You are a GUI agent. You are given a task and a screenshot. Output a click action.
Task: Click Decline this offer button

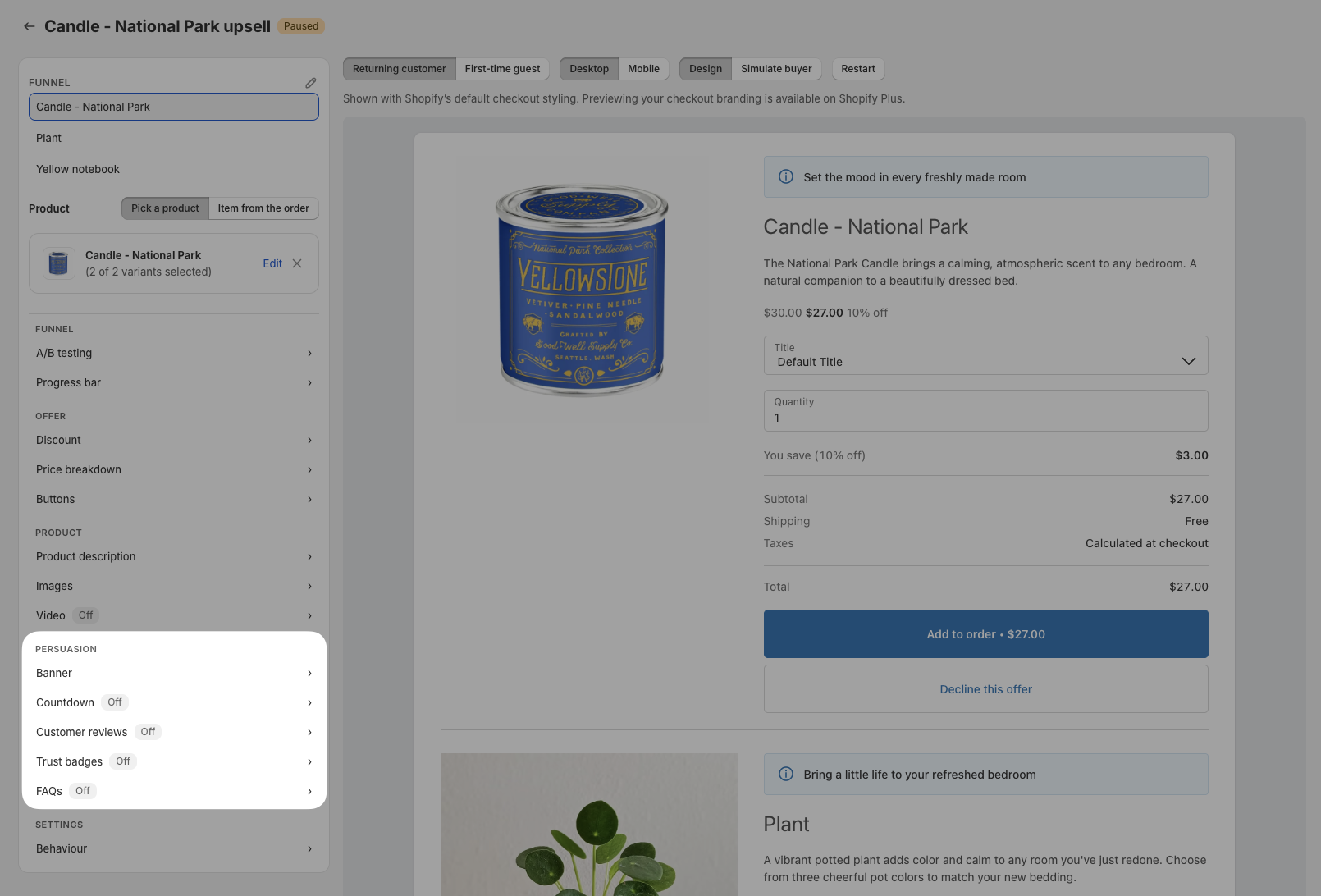pos(985,689)
